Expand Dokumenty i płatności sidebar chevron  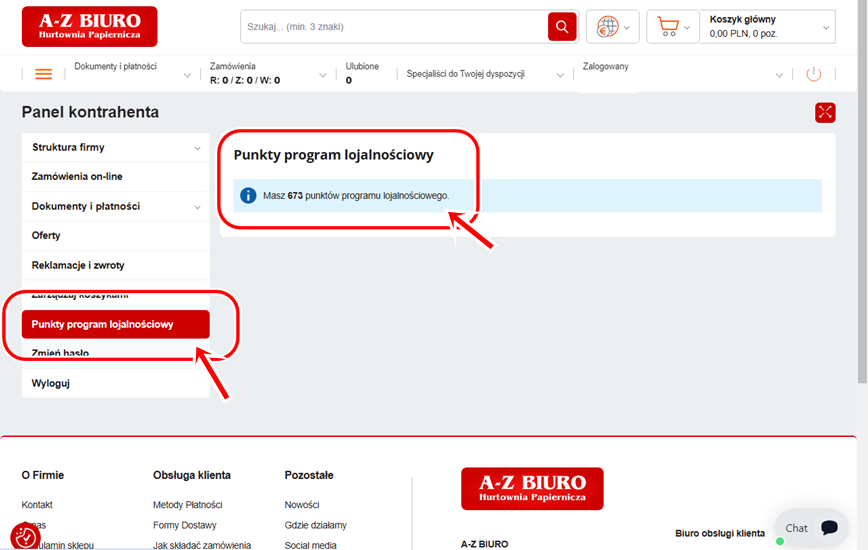(x=197, y=207)
